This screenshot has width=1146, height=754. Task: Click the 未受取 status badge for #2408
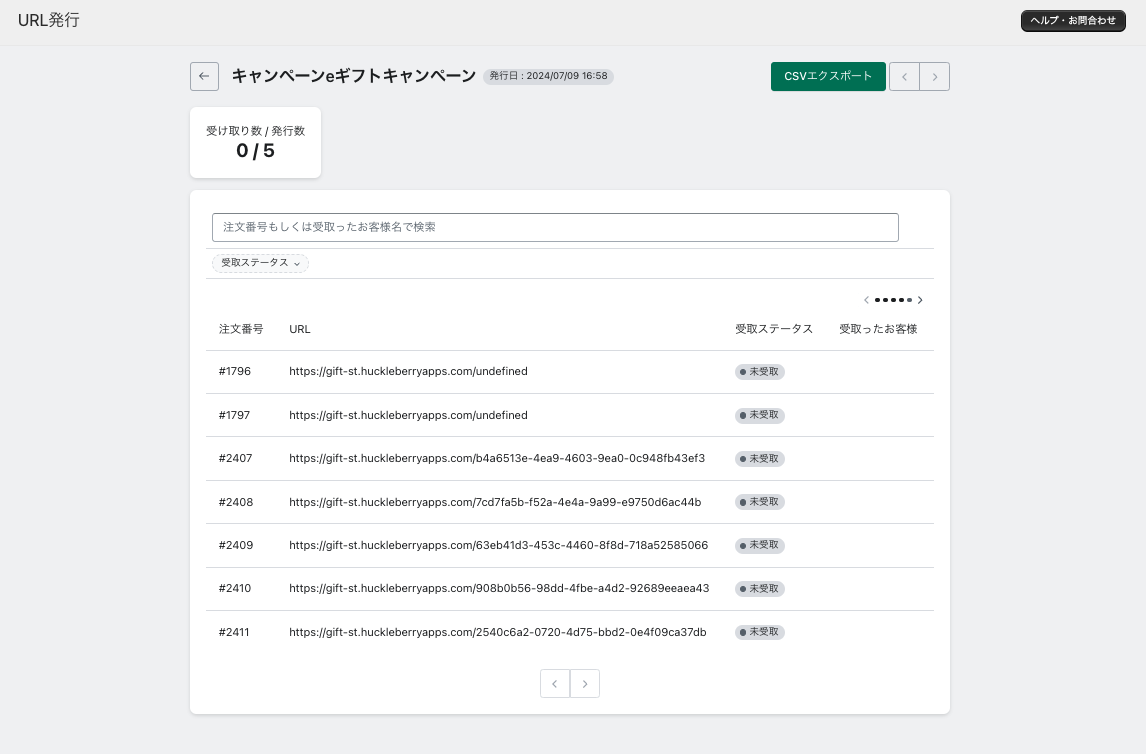pyautogui.click(x=760, y=502)
